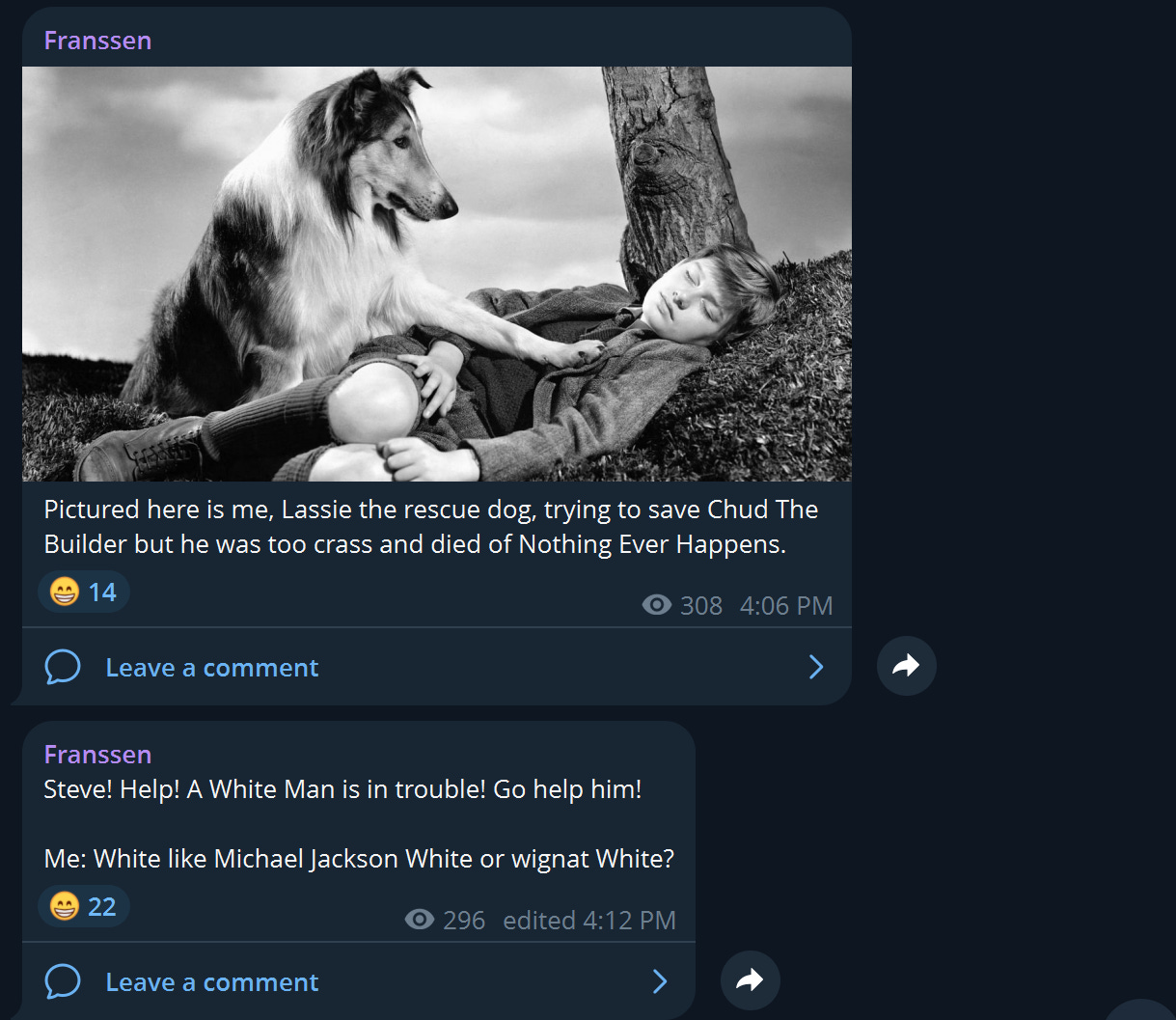Open the black-and-white collie photo
The width and height of the screenshot is (1176, 1020).
pos(436,274)
